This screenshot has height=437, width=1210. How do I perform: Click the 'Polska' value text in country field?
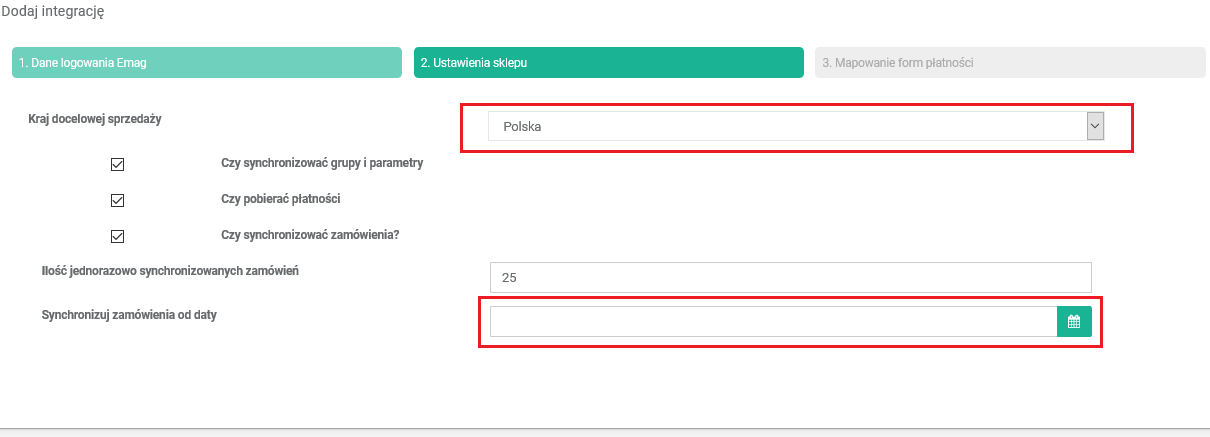pos(522,127)
